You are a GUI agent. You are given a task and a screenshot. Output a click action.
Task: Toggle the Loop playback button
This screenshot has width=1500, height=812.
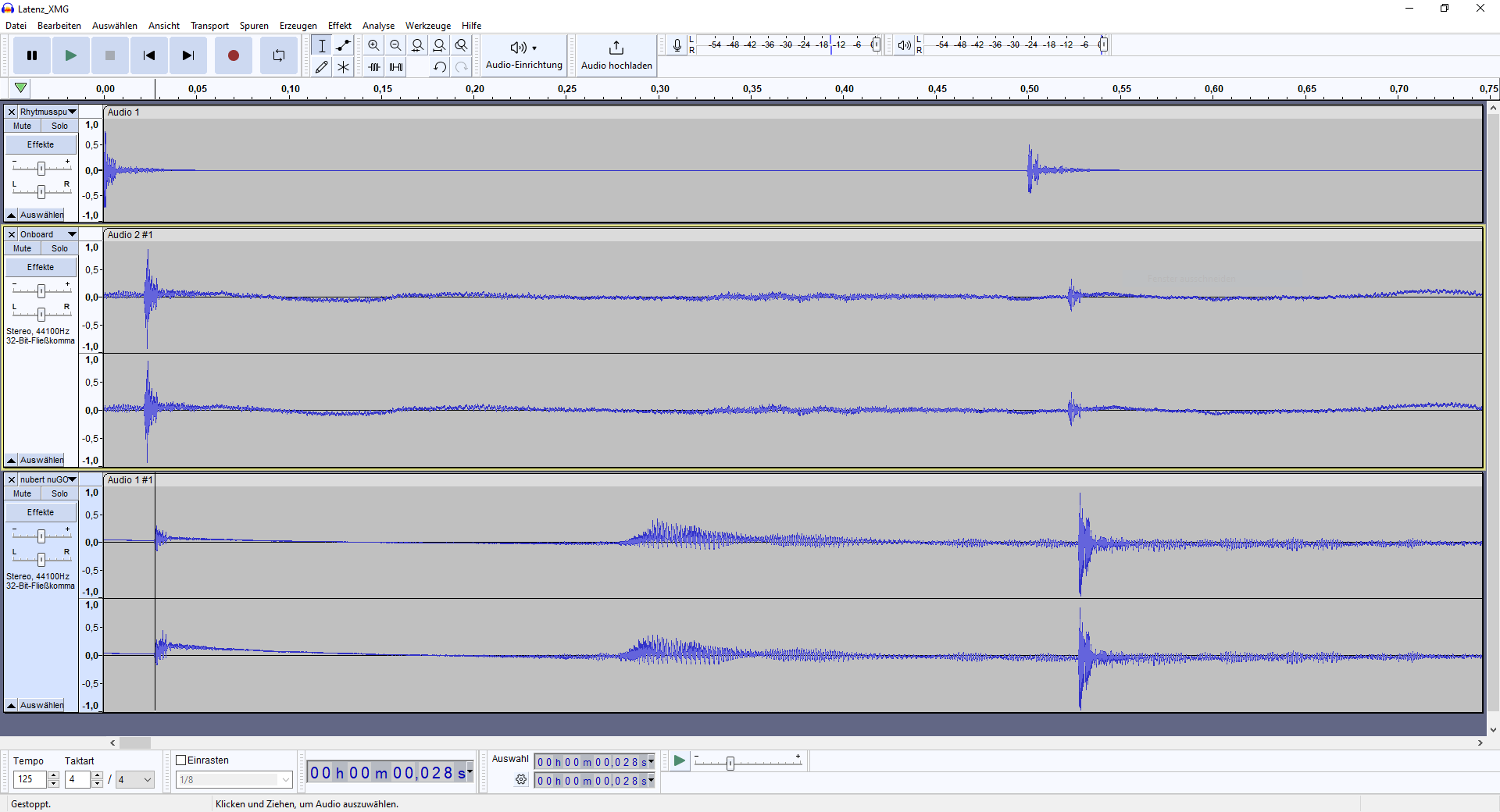[279, 55]
